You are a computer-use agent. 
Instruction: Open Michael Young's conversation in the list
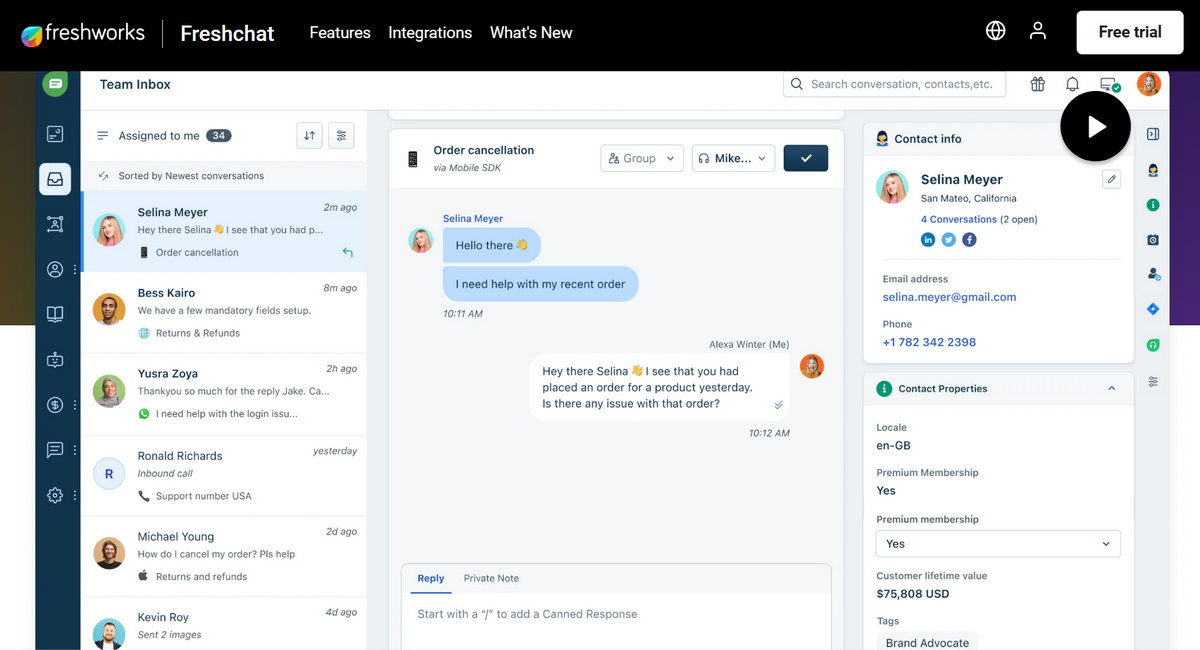(x=224, y=557)
